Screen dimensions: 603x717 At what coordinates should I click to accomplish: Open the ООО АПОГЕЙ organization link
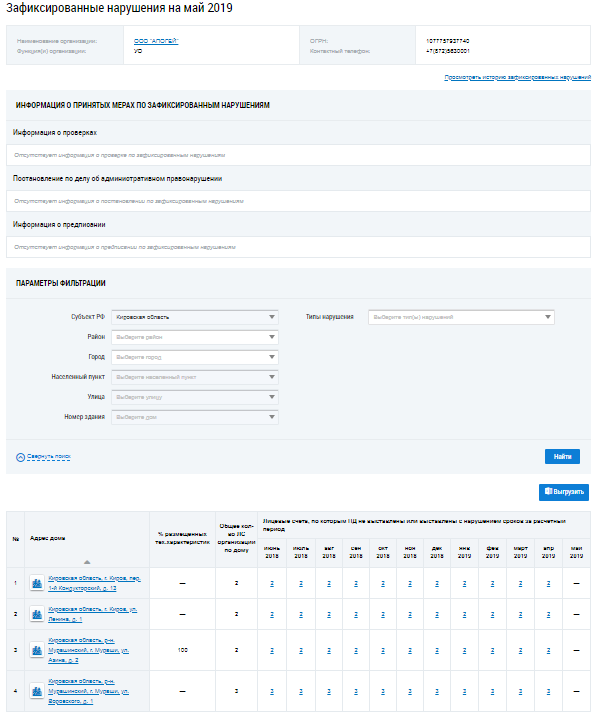[155, 40]
